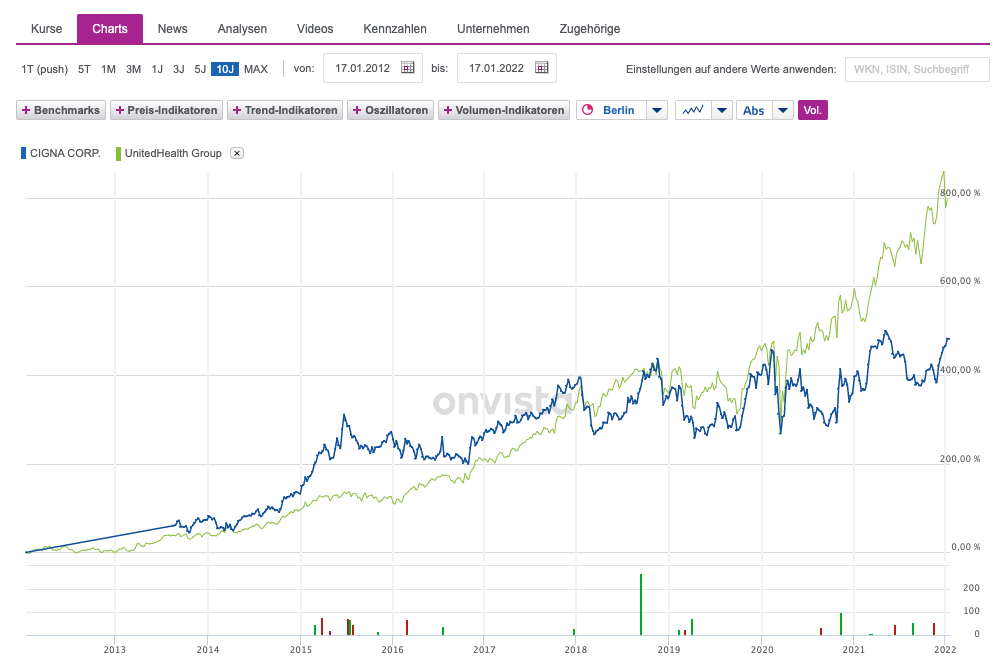
Task: Click the Berlin exchange clock icon
Action: coord(588,110)
